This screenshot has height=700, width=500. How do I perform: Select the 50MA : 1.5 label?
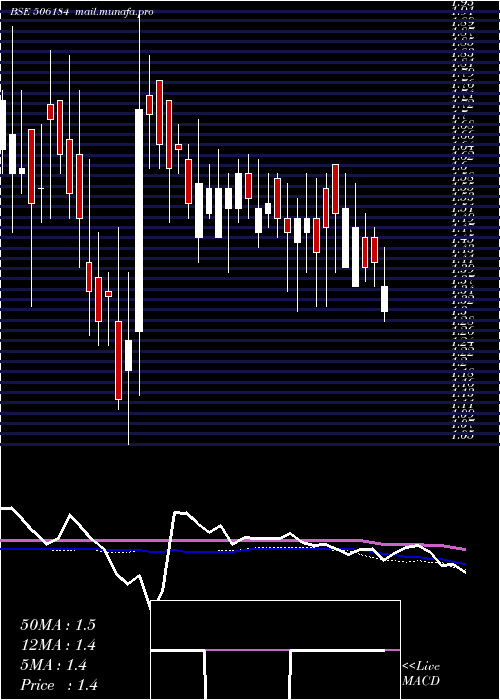58,625
